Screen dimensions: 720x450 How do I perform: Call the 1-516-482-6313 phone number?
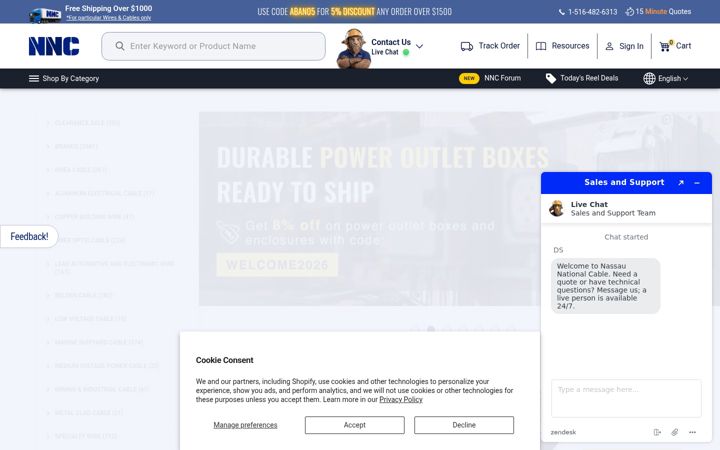[x=588, y=12]
